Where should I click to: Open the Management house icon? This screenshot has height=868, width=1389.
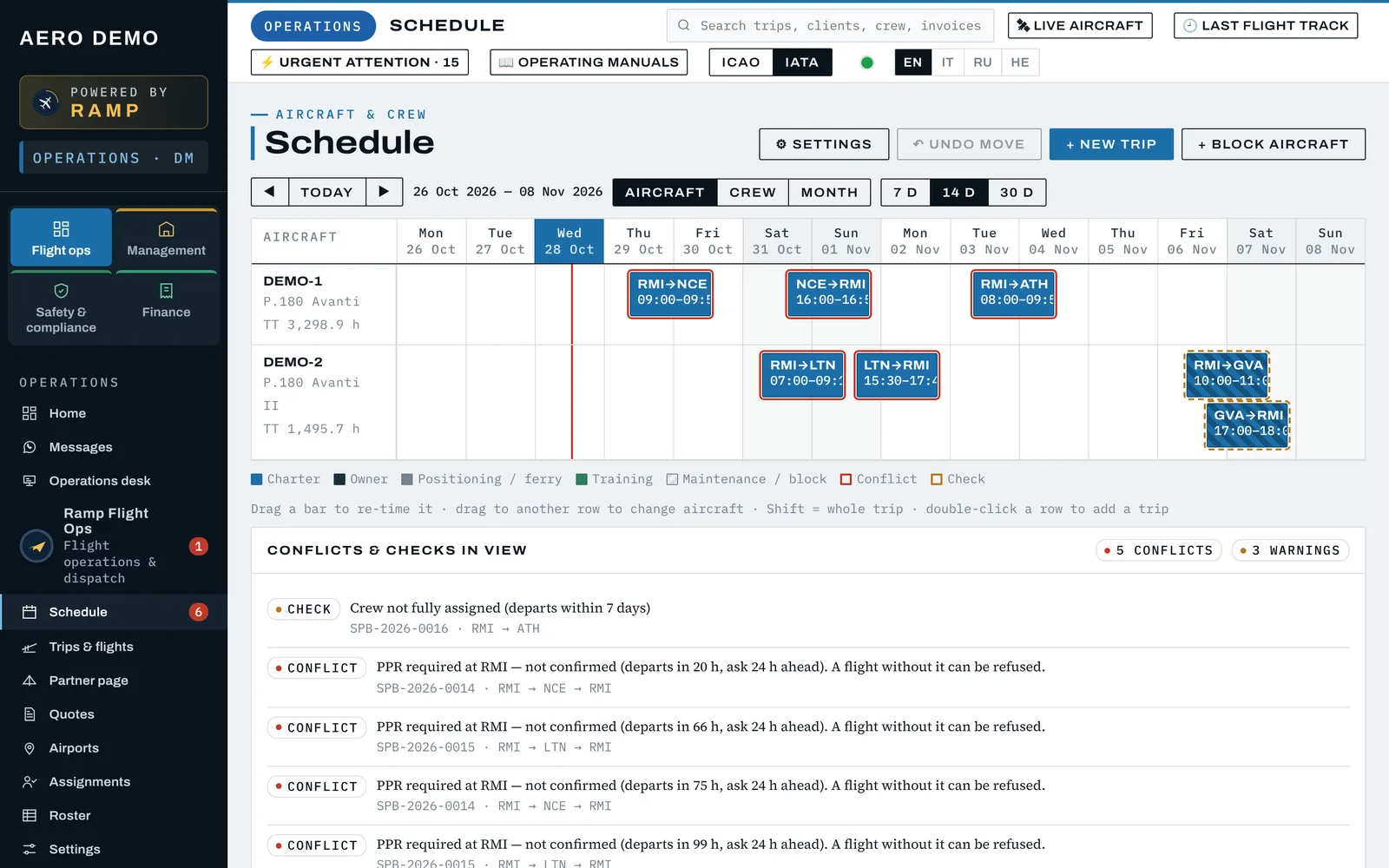(166, 229)
